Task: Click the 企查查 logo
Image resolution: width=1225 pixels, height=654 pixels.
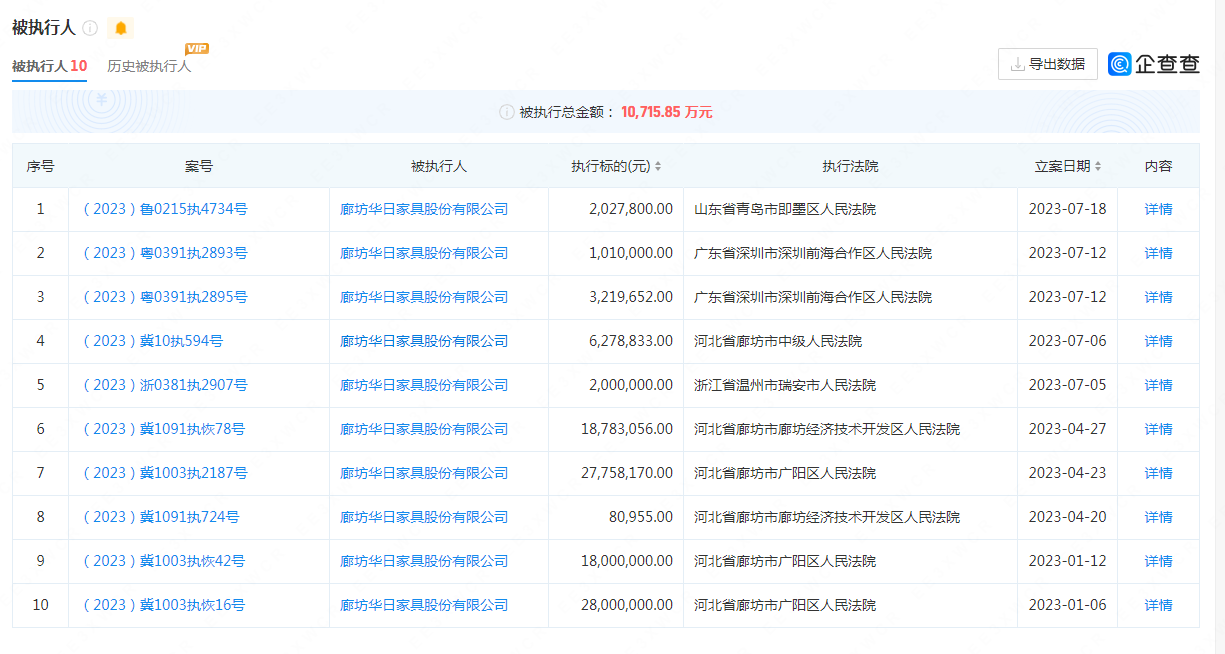Action: tap(1154, 64)
